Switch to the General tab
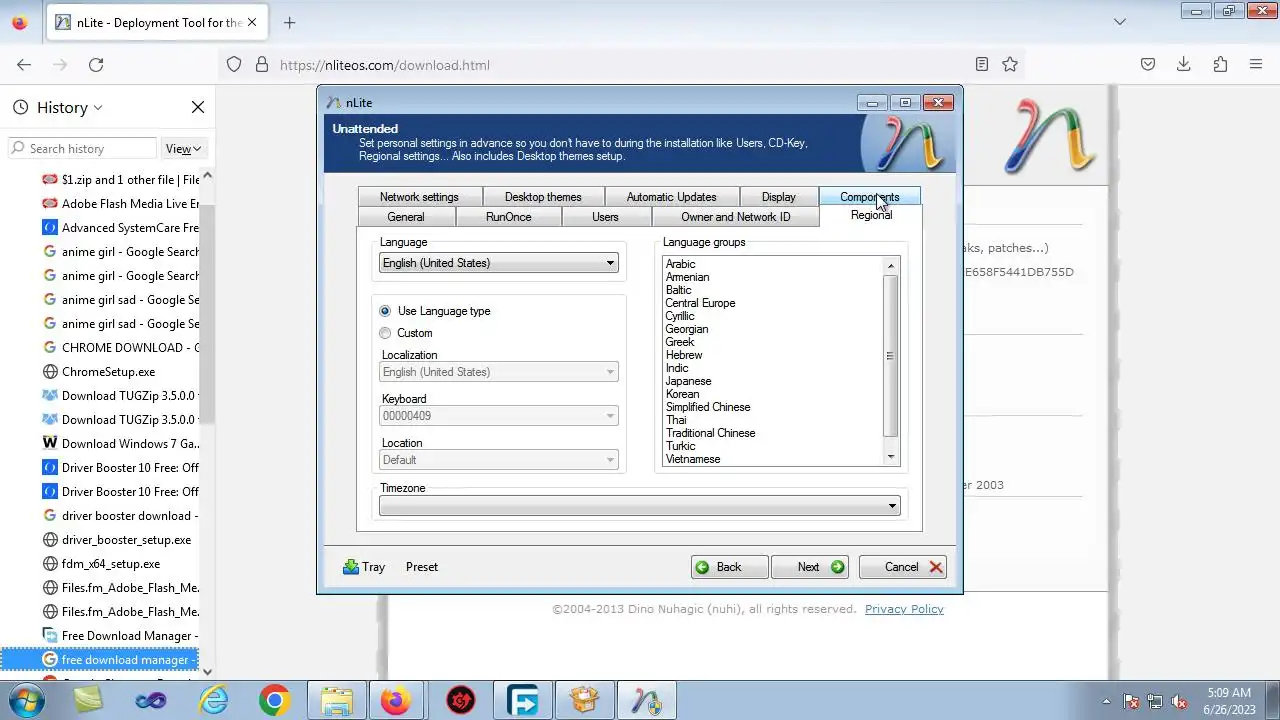The width and height of the screenshot is (1280, 720). (x=406, y=217)
